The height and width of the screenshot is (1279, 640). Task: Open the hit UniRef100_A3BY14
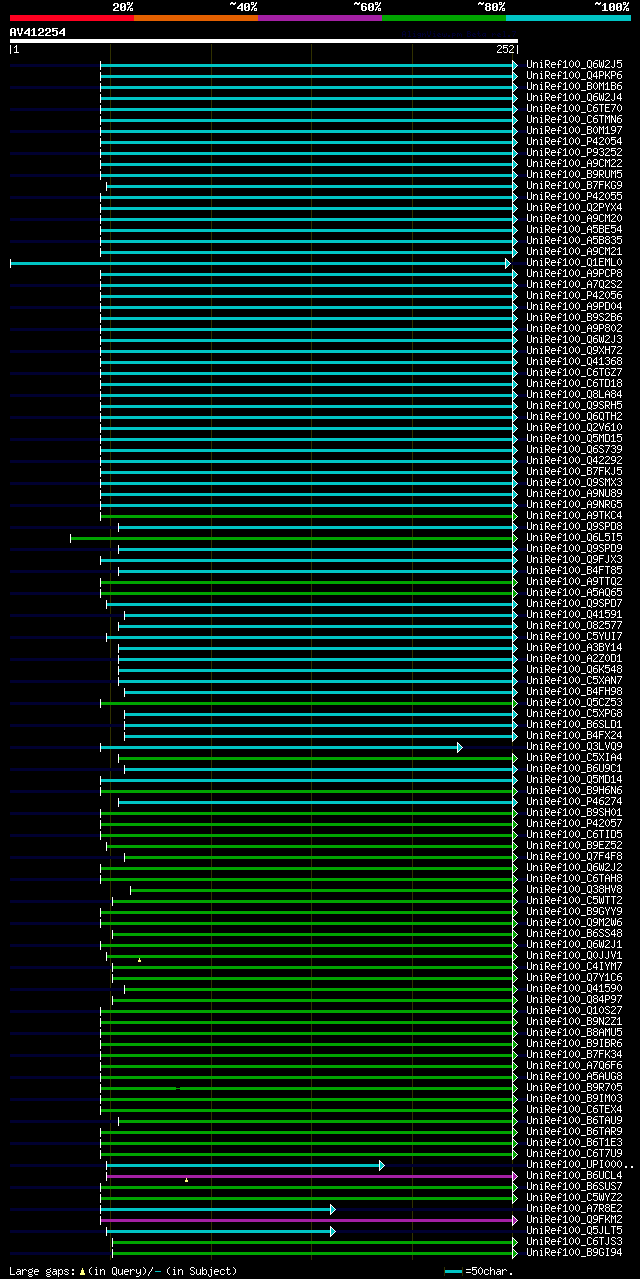coord(574,647)
